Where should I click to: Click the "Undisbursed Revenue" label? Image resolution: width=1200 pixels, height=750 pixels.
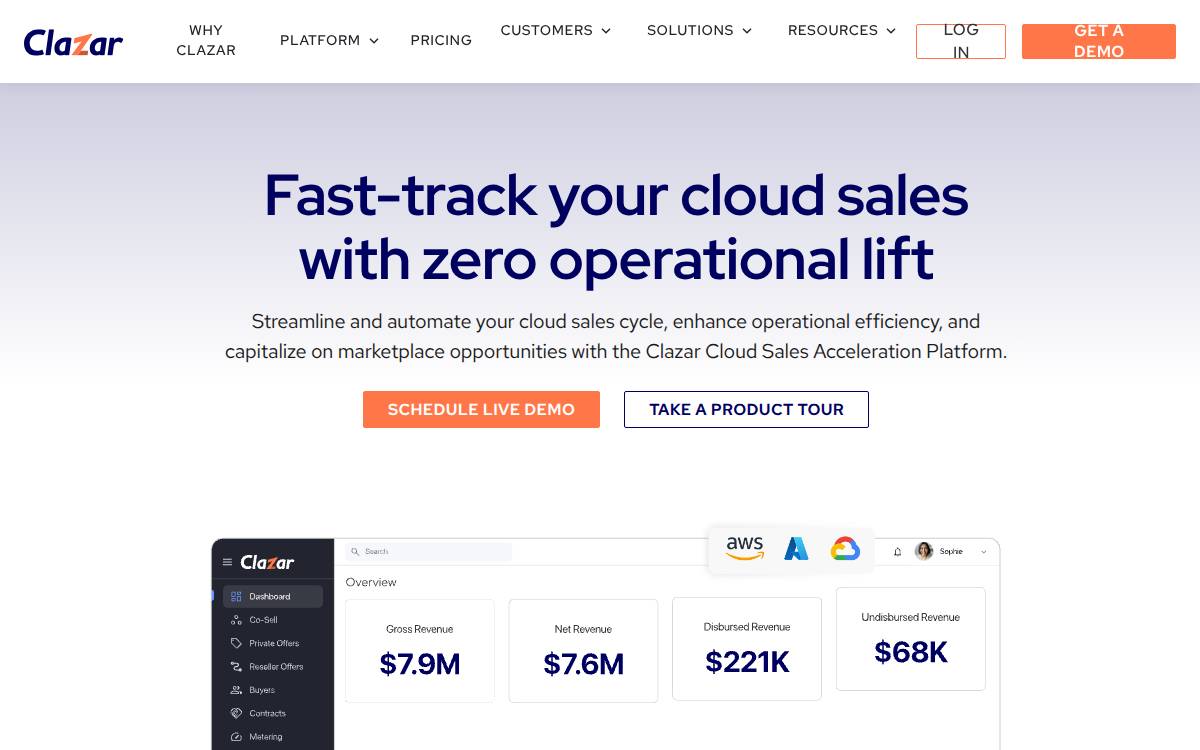(x=911, y=617)
